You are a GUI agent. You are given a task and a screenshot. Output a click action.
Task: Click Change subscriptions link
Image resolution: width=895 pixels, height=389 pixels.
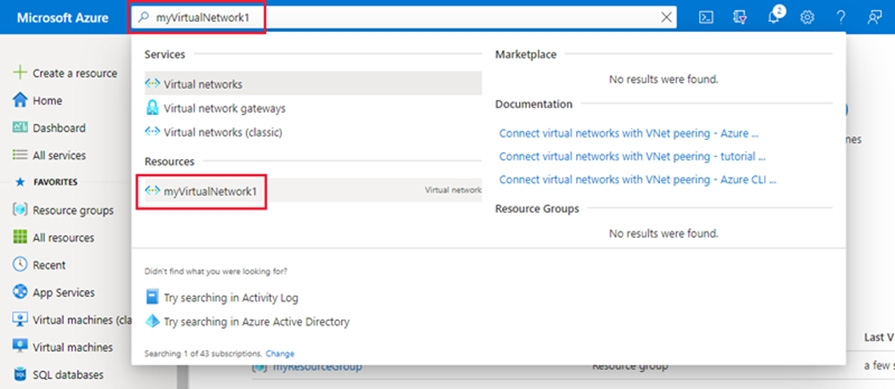point(280,354)
